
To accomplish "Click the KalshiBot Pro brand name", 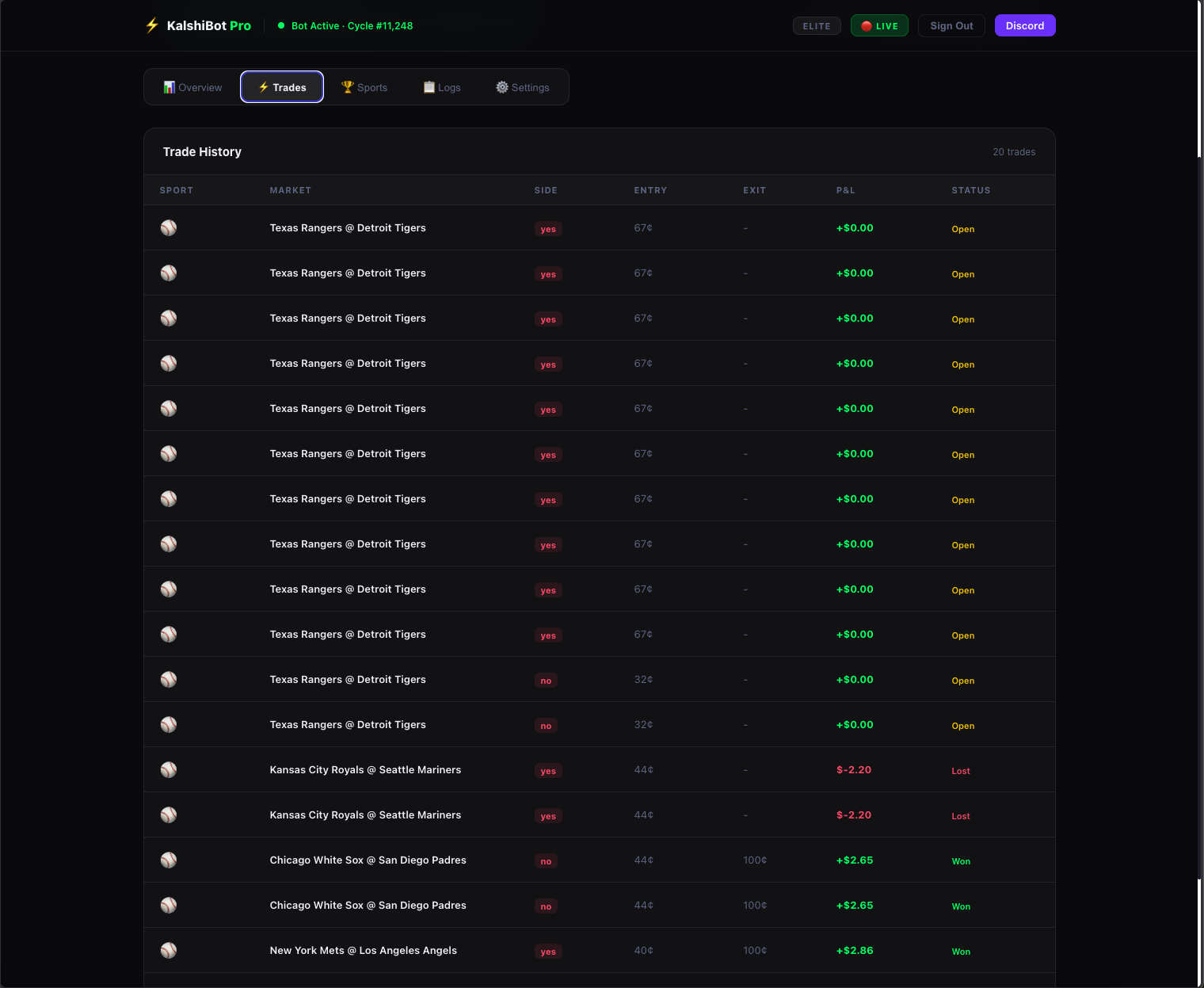I will [x=209, y=25].
